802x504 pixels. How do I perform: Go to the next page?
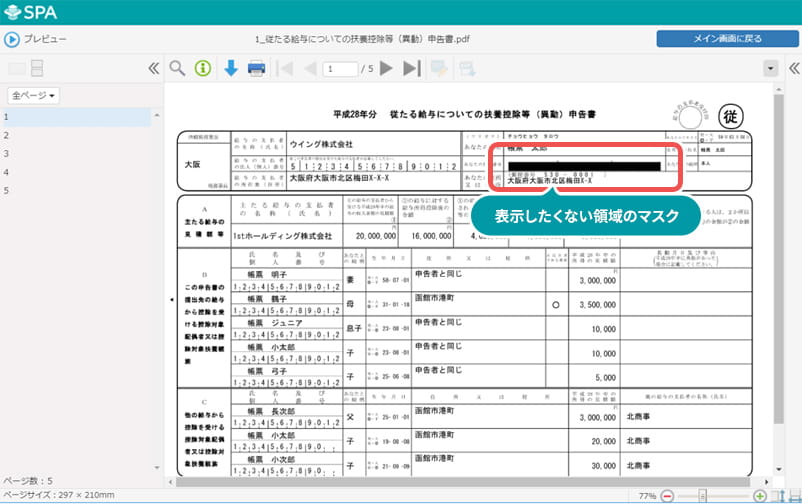387,68
